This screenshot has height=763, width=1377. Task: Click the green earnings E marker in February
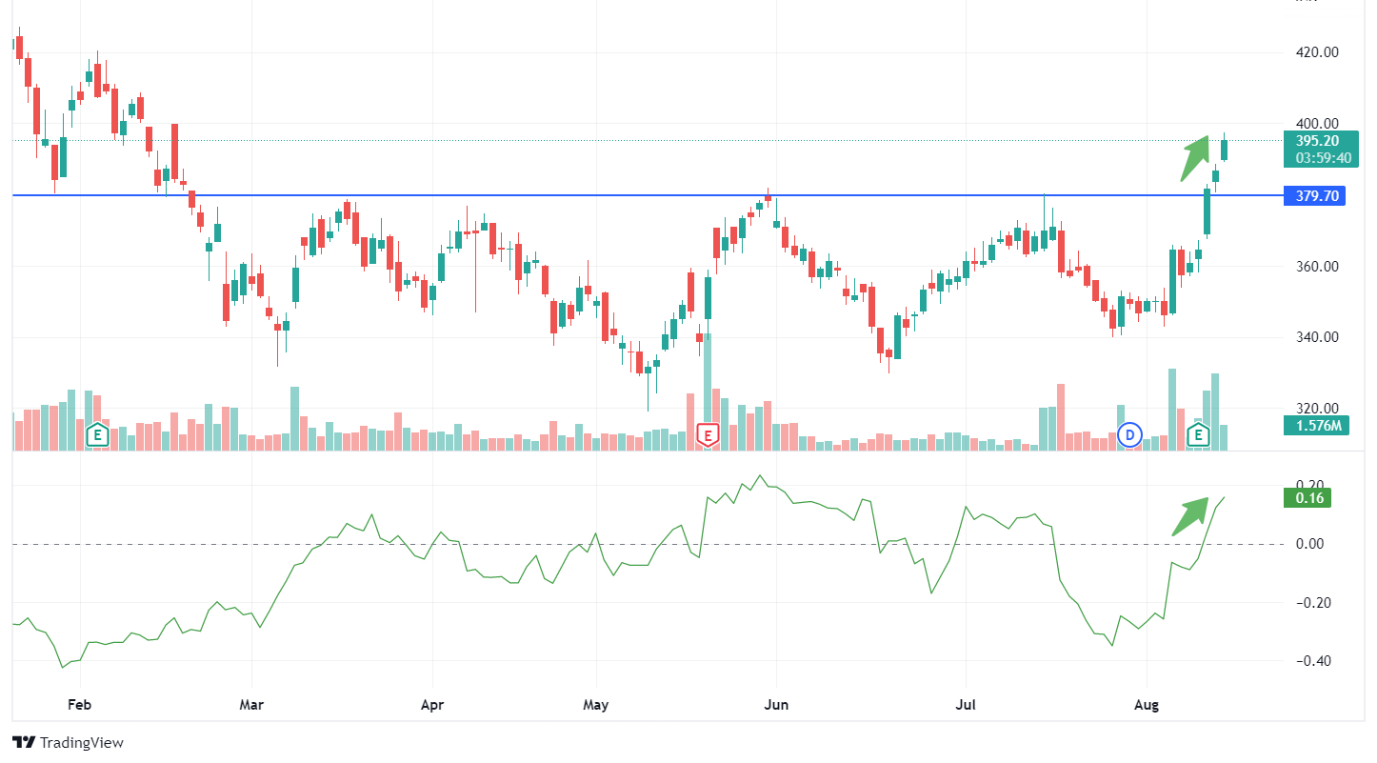[x=97, y=434]
